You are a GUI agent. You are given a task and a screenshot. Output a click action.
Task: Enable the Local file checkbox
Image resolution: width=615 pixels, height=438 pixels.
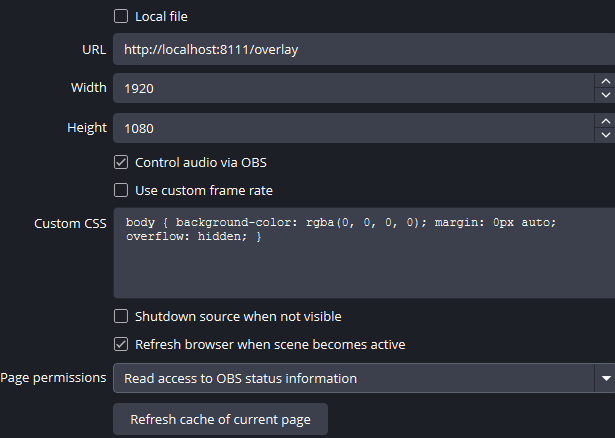tap(121, 16)
